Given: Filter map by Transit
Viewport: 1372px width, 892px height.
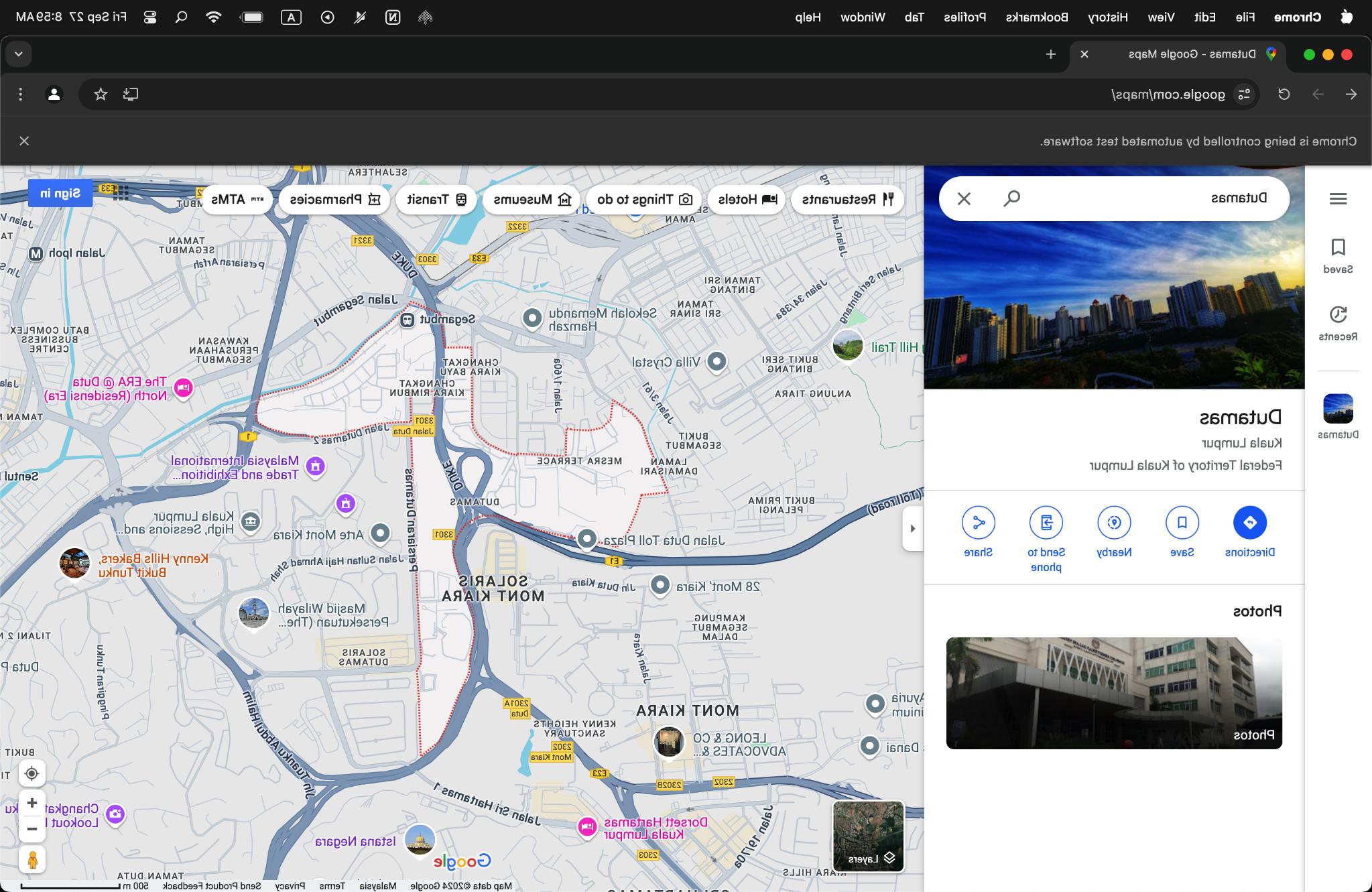Looking at the screenshot, I should point(436,199).
